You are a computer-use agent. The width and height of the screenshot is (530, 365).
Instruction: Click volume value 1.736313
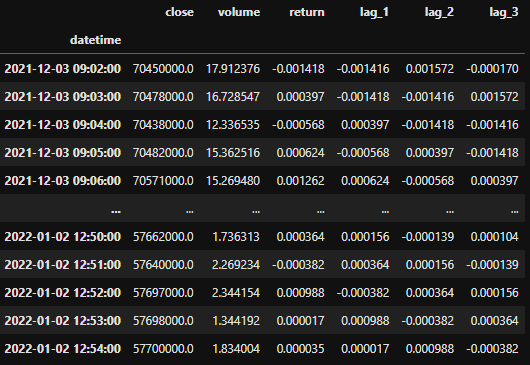click(x=236, y=237)
